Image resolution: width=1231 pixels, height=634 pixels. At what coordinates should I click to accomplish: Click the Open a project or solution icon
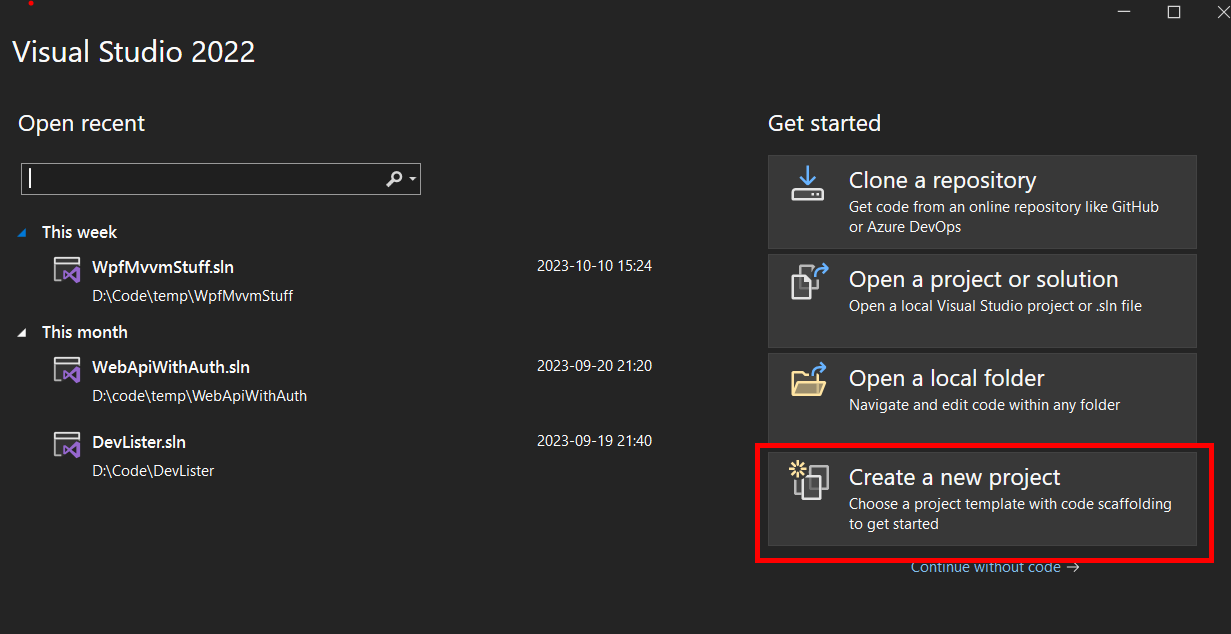(811, 282)
